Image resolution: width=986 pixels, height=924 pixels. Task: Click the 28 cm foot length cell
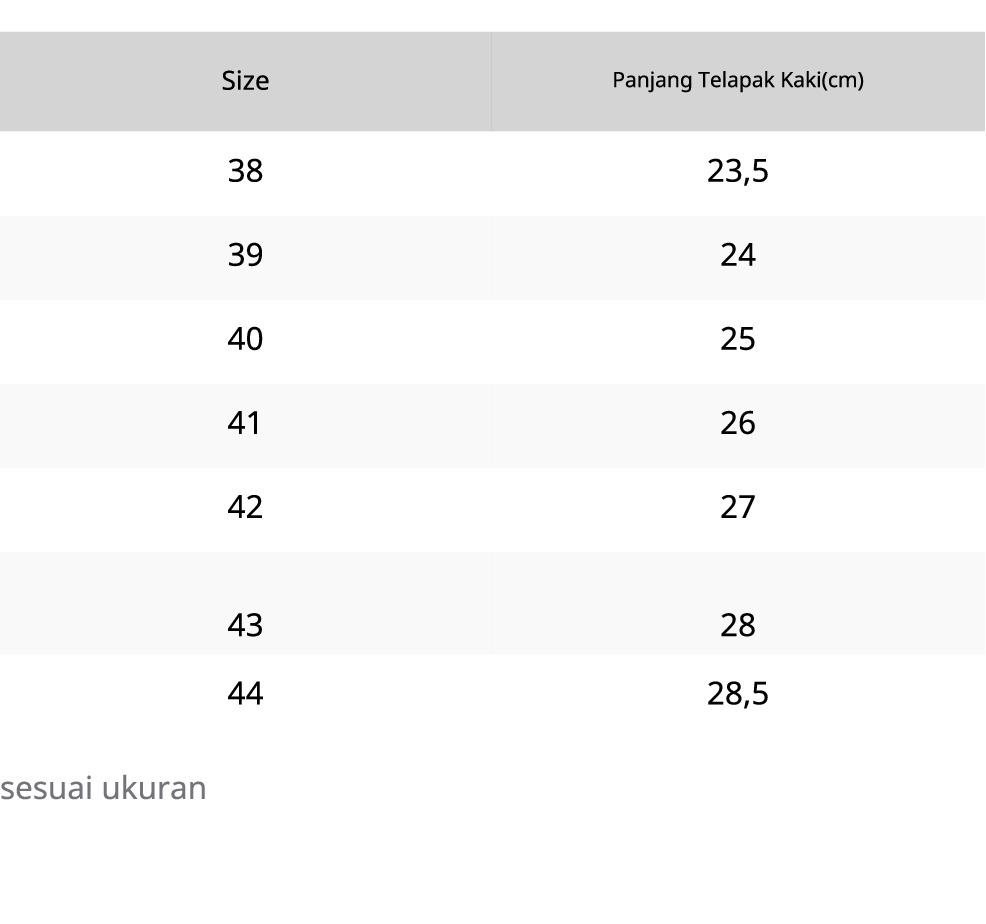pos(737,625)
